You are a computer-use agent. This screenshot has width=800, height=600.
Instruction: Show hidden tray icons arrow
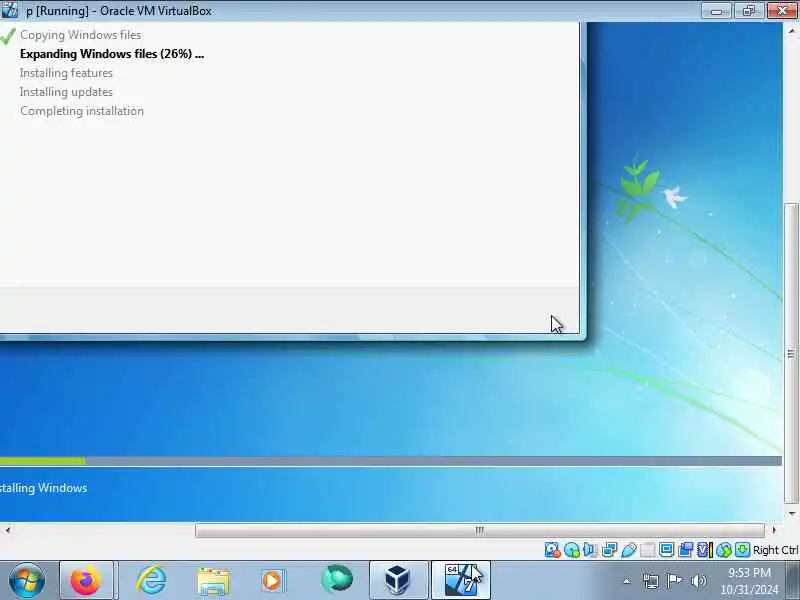tap(627, 581)
